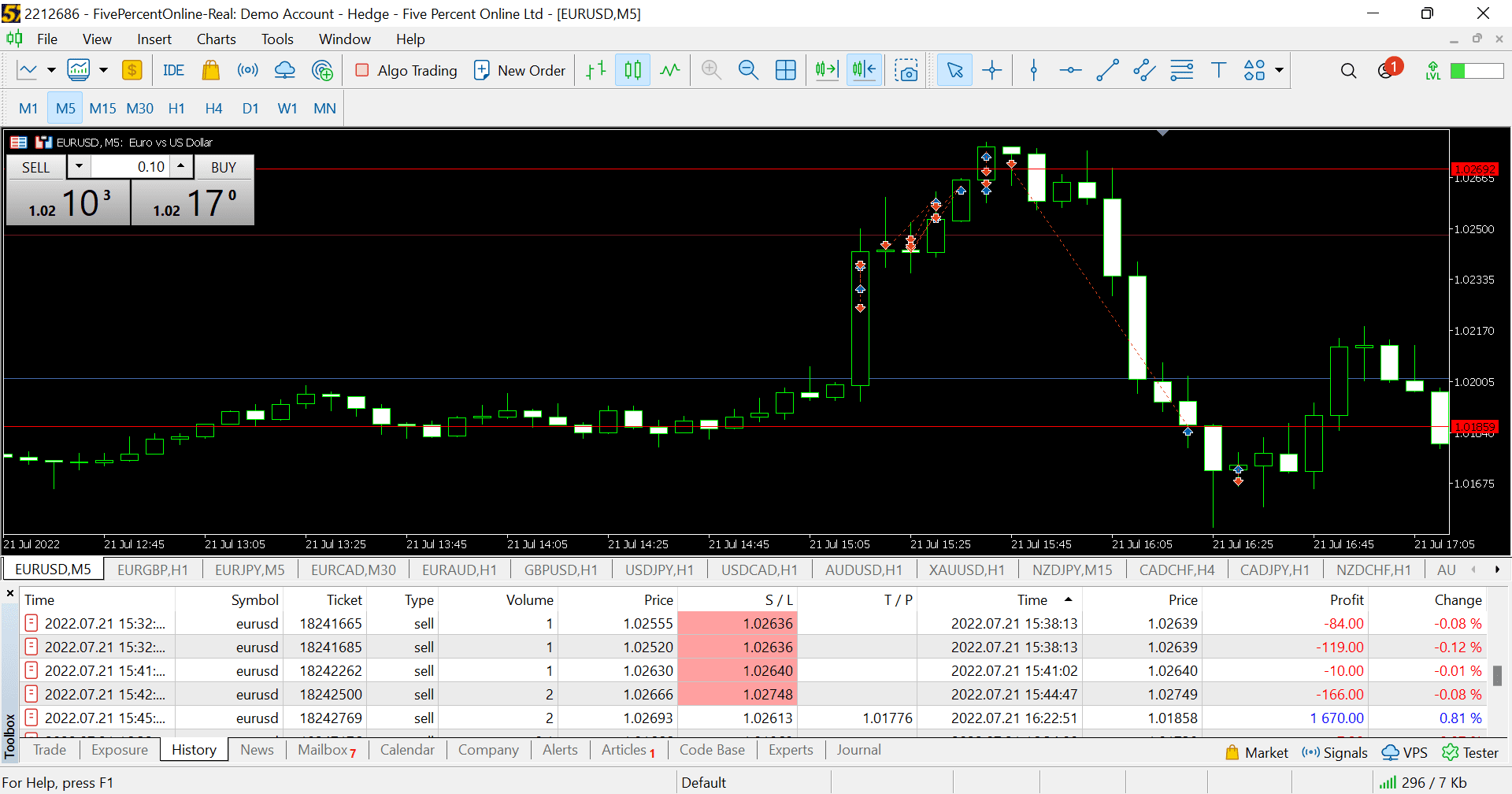Open the volume dropdown in one-click panel
This screenshot has height=794, width=1512.
click(x=79, y=166)
